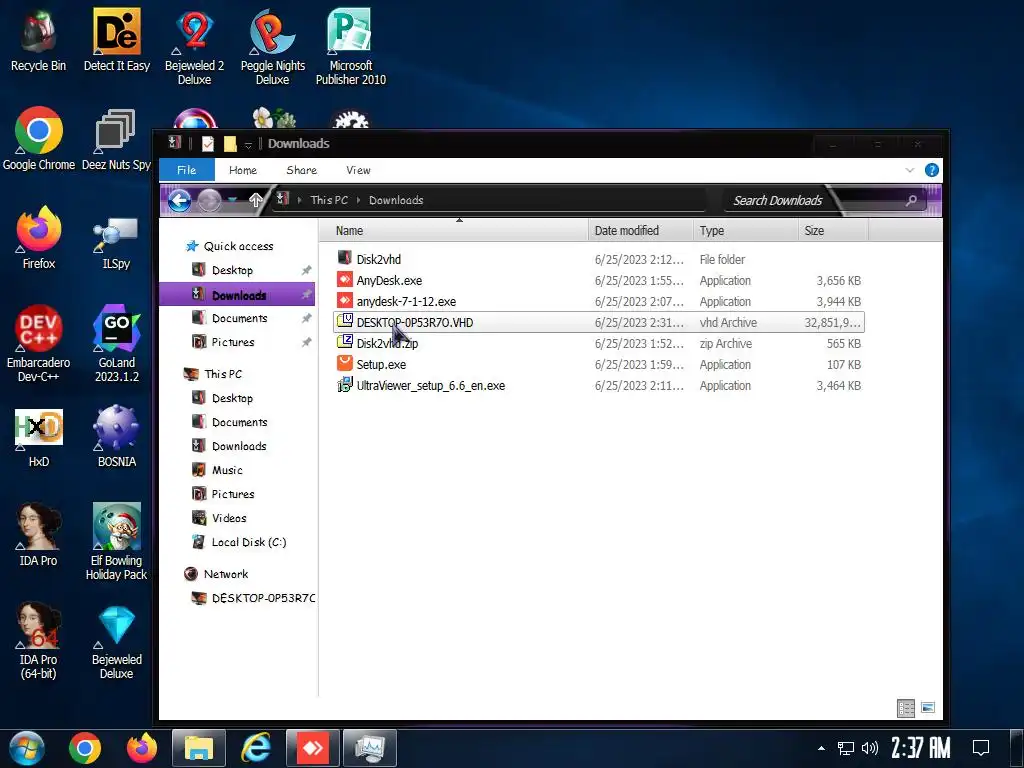Open Bejeweled Deluxe desktop shortcut
1024x768 pixels.
[116, 643]
